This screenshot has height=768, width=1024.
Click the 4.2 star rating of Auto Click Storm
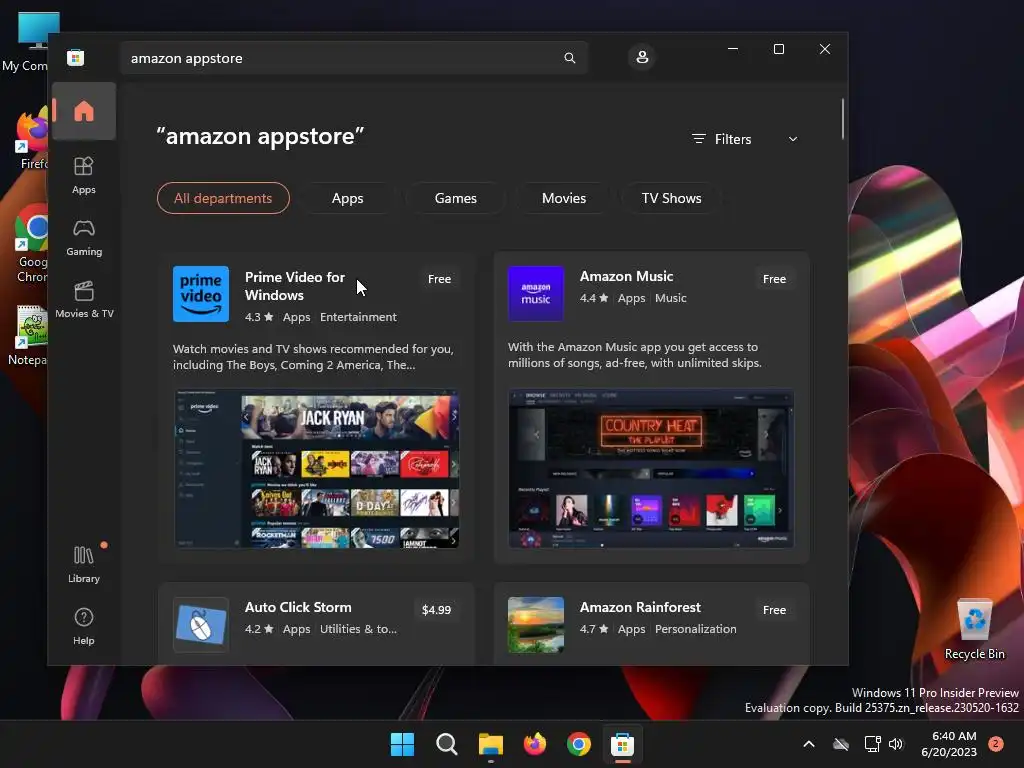coord(259,629)
